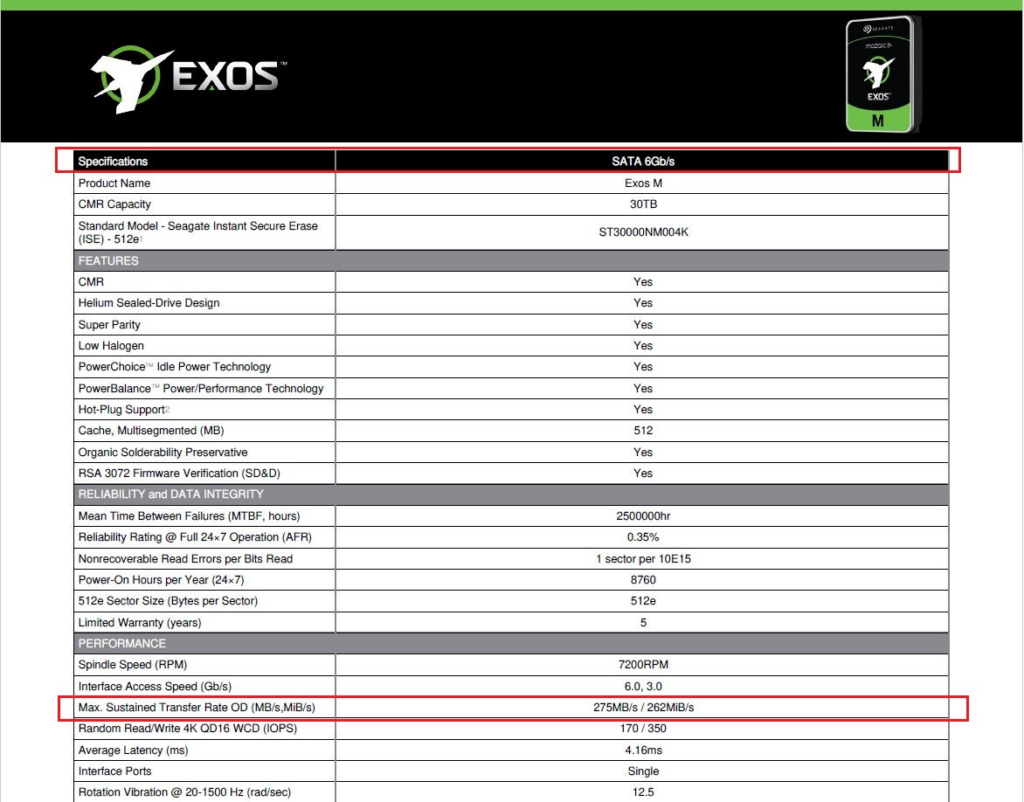Select the '6.0, 3.0' speed value
Screen dimensions: 1024x802
tap(643, 686)
